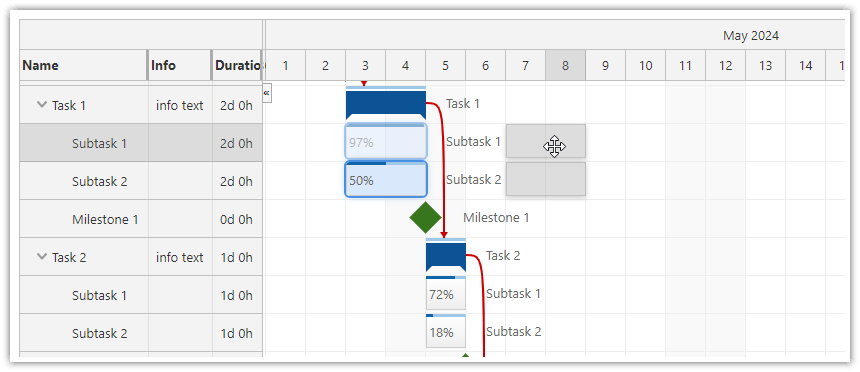Click the 50% Subtask 2 bar
The height and width of the screenshot is (372, 860).
coord(386,179)
